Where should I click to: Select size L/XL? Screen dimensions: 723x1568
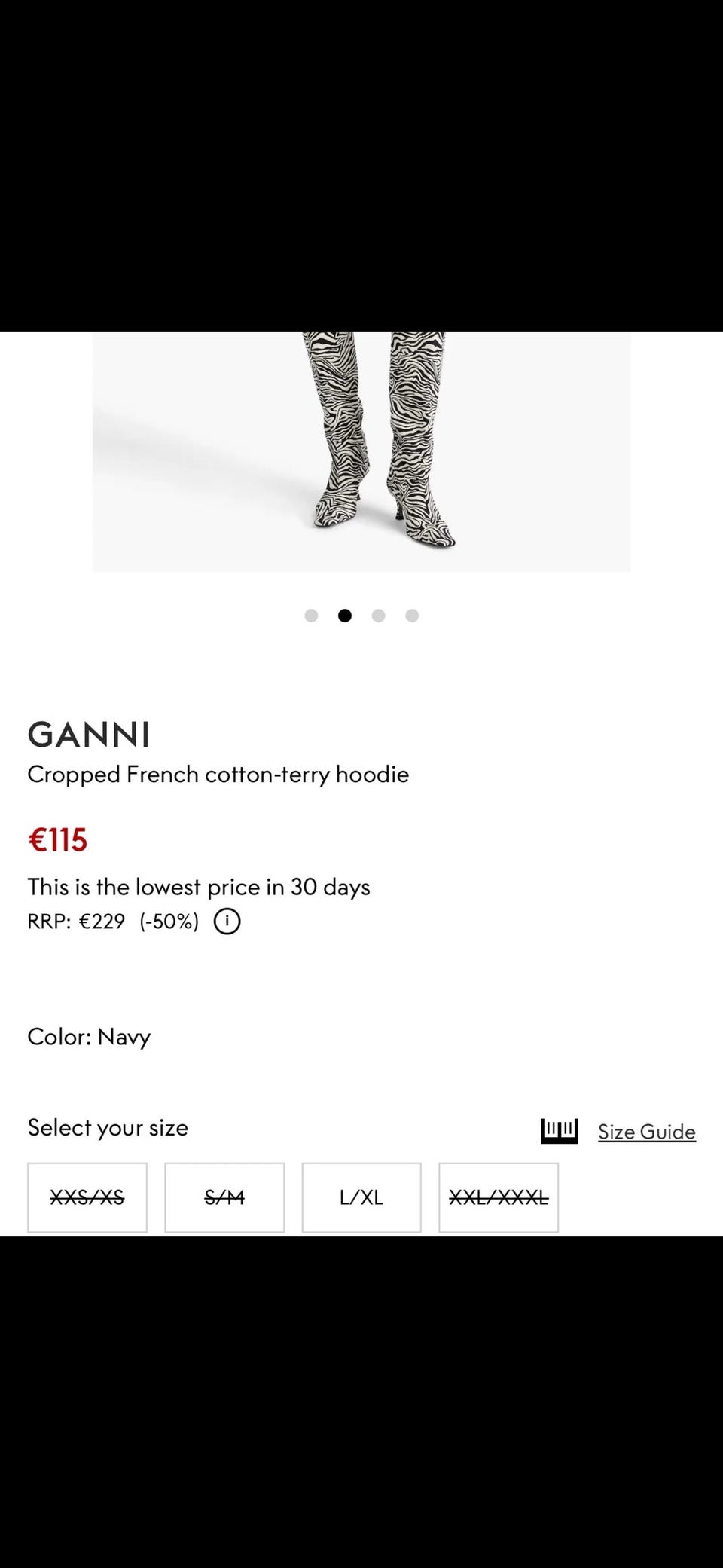tap(361, 1197)
